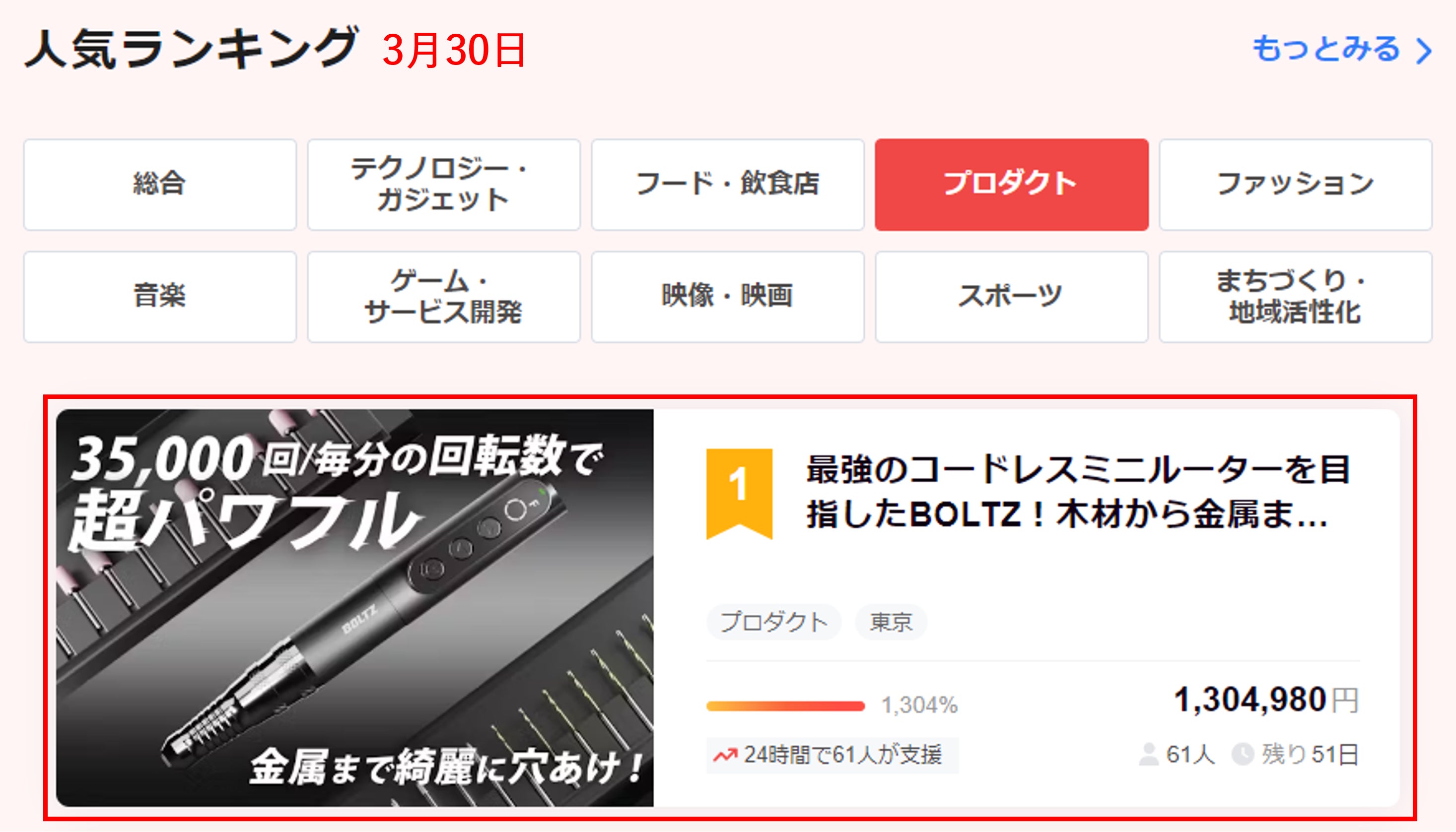Open the まちづくり・地域活性化 tab
This screenshot has height=832, width=1456.
pyautogui.click(x=1295, y=297)
